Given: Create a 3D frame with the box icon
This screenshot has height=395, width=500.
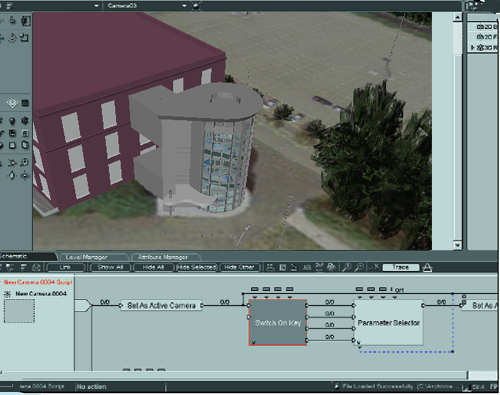Looking at the screenshot, I should (25, 145).
